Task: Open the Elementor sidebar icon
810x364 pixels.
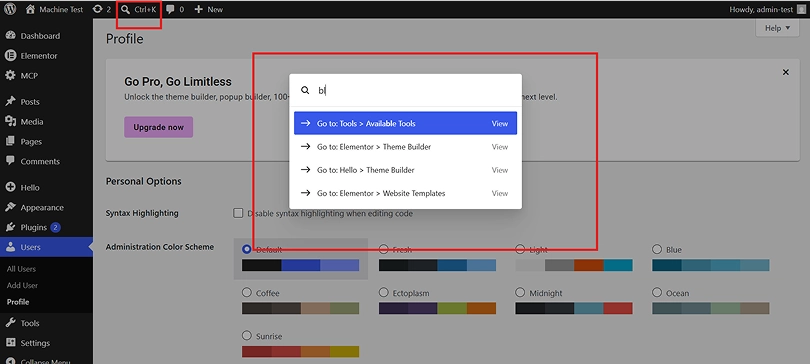Action: [x=10, y=56]
